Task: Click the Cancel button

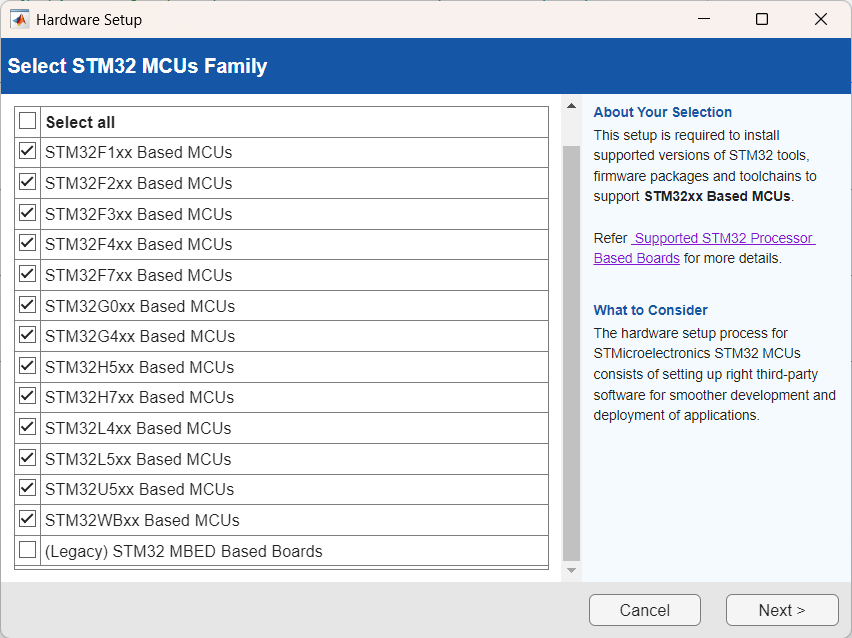Action: (644, 610)
